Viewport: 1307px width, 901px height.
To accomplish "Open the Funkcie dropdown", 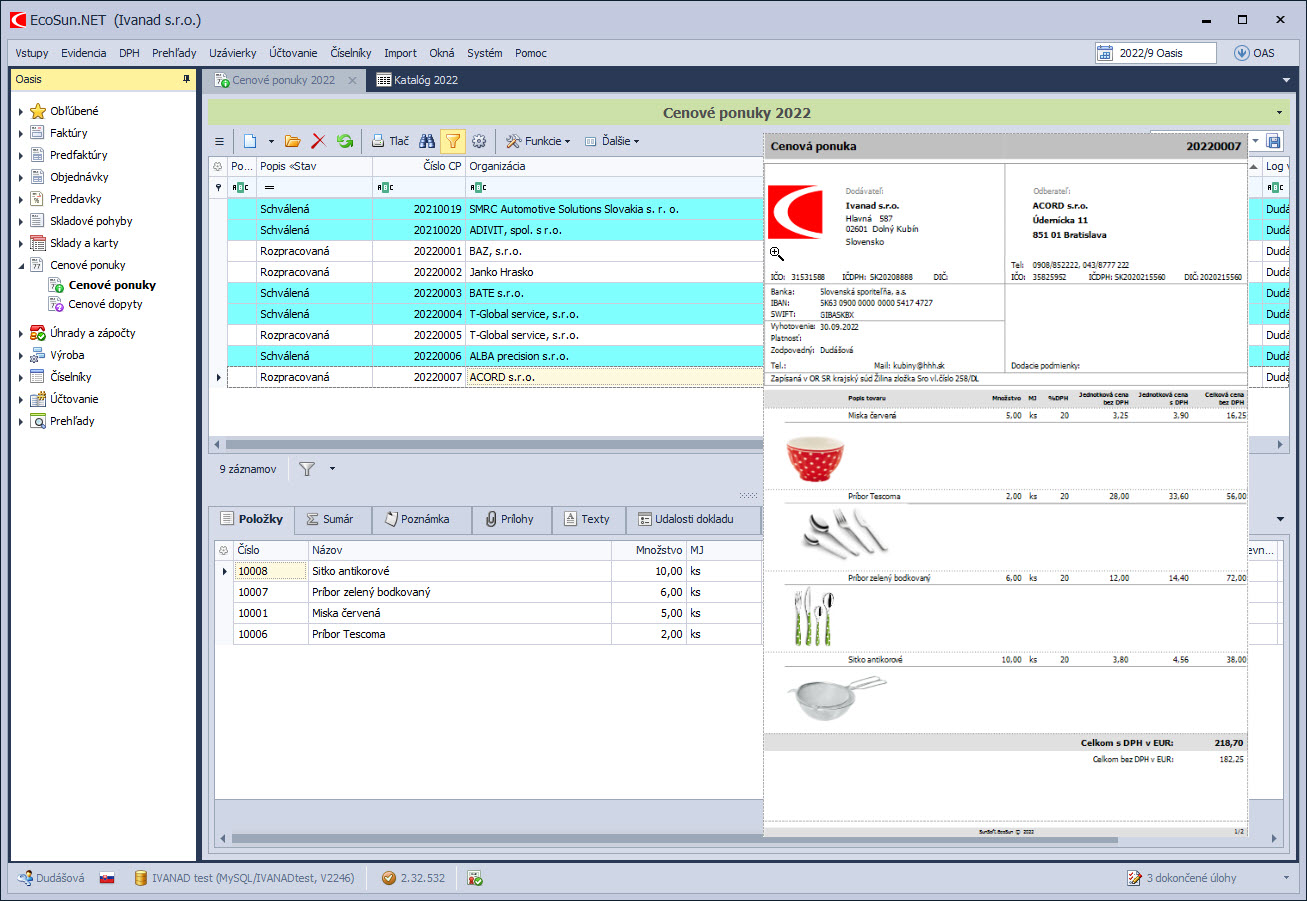I will pos(538,142).
